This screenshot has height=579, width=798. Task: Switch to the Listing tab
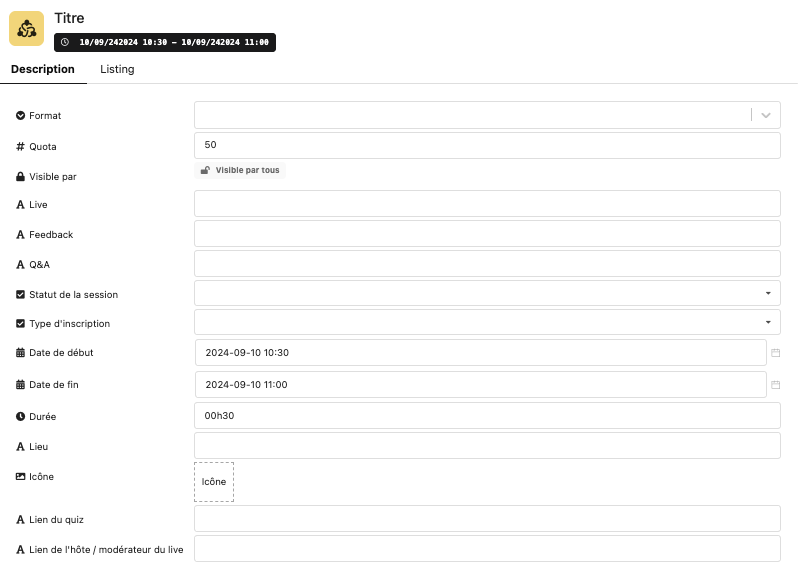(117, 70)
